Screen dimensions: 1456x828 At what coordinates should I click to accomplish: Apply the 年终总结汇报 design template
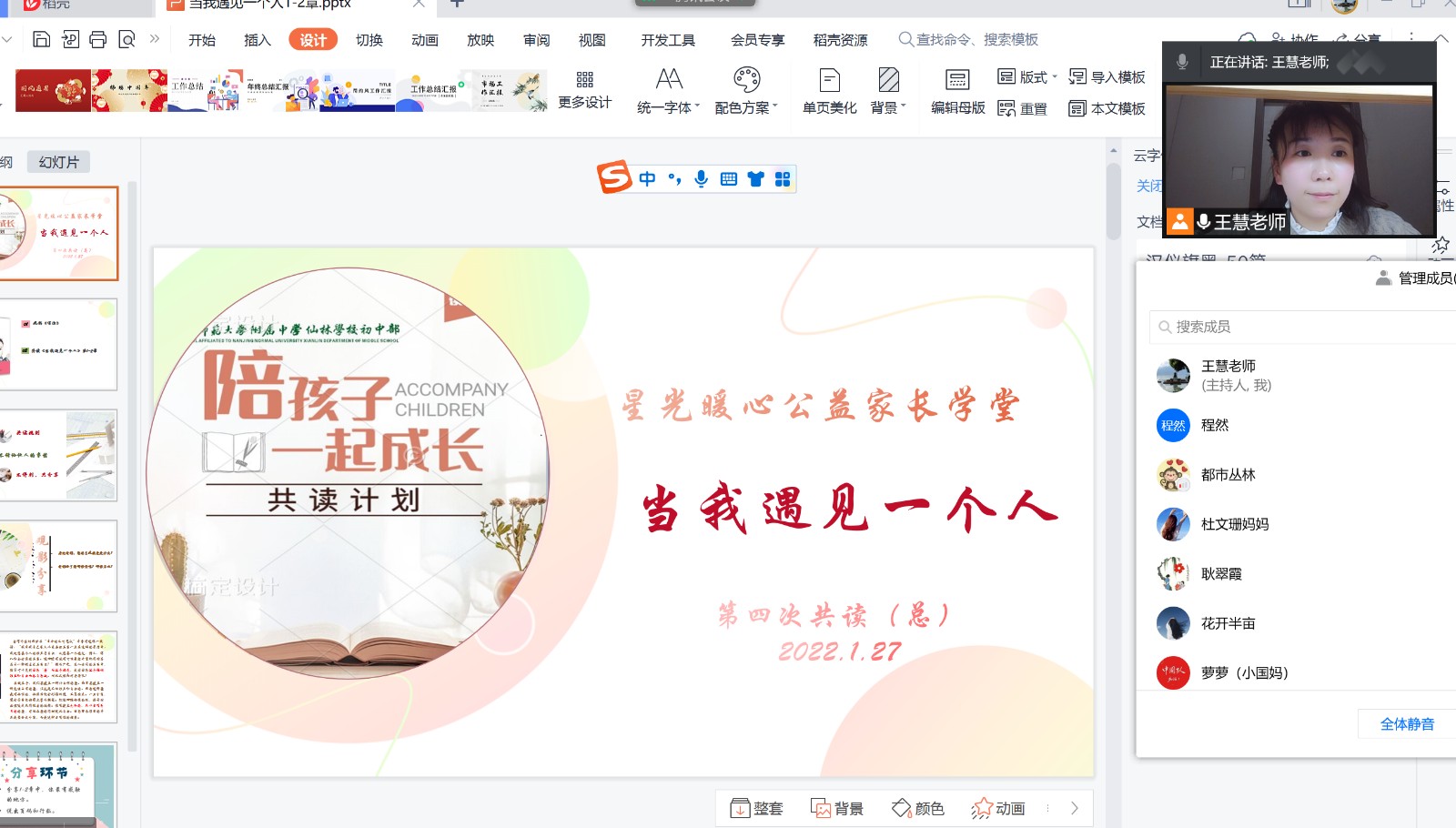click(x=280, y=90)
